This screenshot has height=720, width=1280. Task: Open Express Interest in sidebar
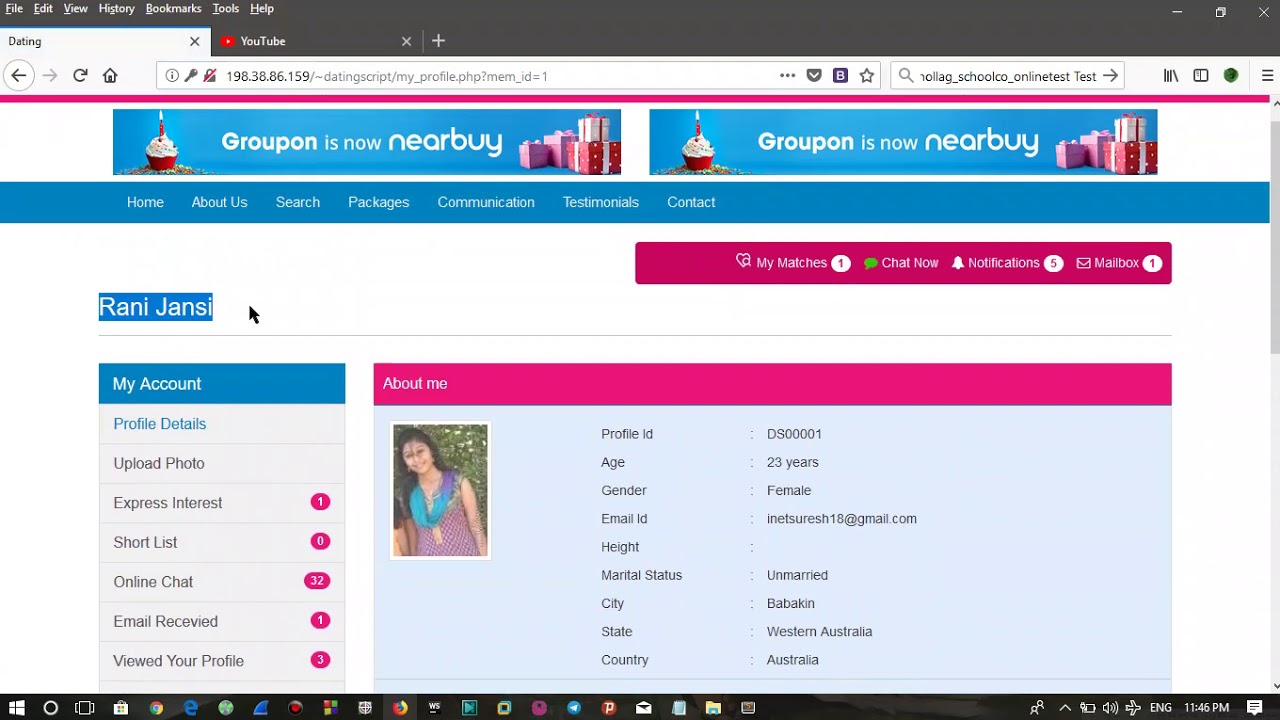pyautogui.click(x=222, y=503)
